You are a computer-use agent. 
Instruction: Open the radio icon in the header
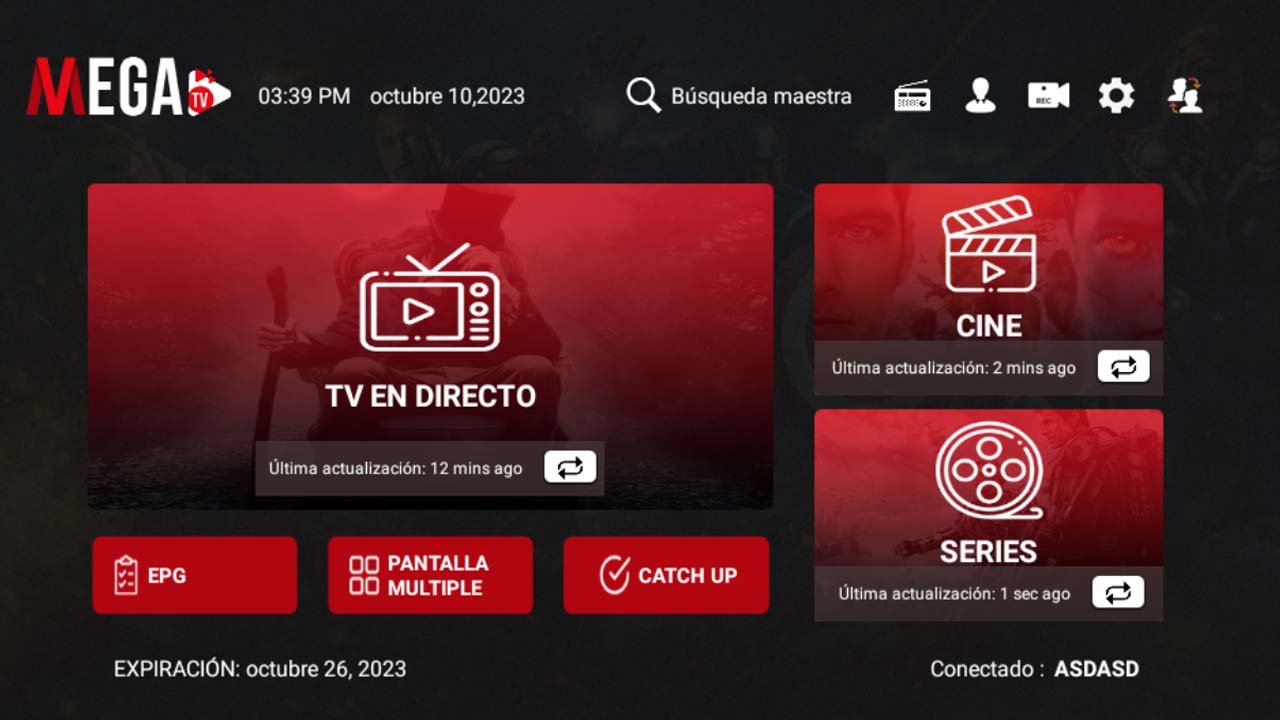click(x=912, y=96)
